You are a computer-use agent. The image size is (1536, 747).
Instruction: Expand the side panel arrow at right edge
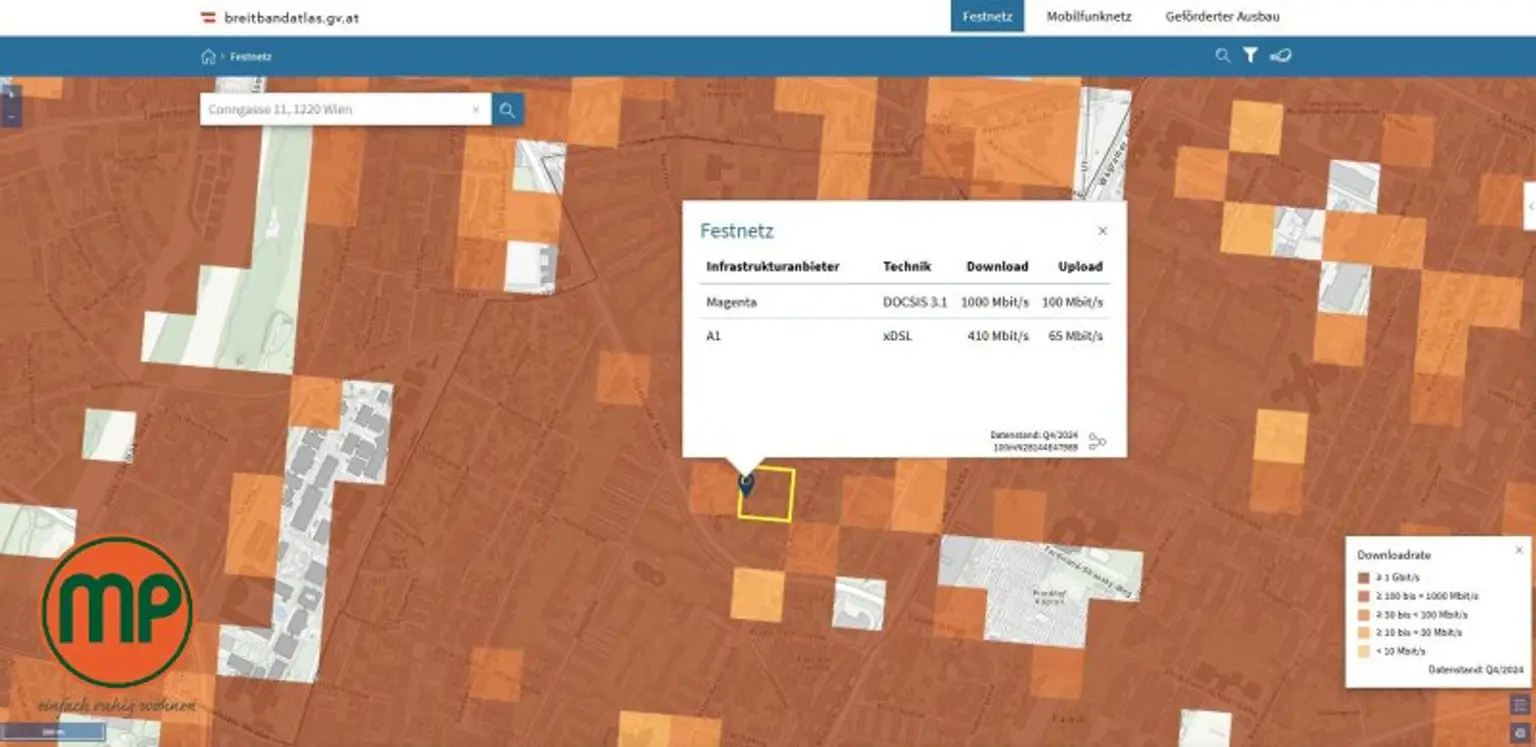click(x=1530, y=206)
